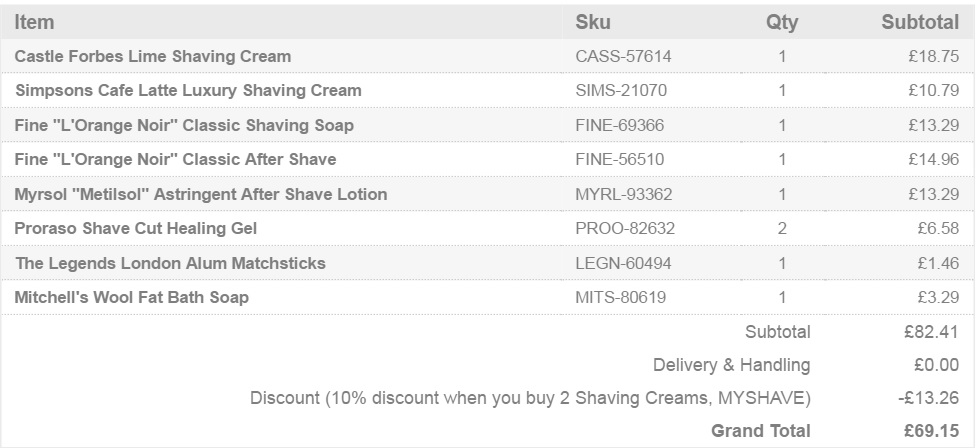
Task: Open The Legends London Alum Matchsticks
Action: [170, 263]
